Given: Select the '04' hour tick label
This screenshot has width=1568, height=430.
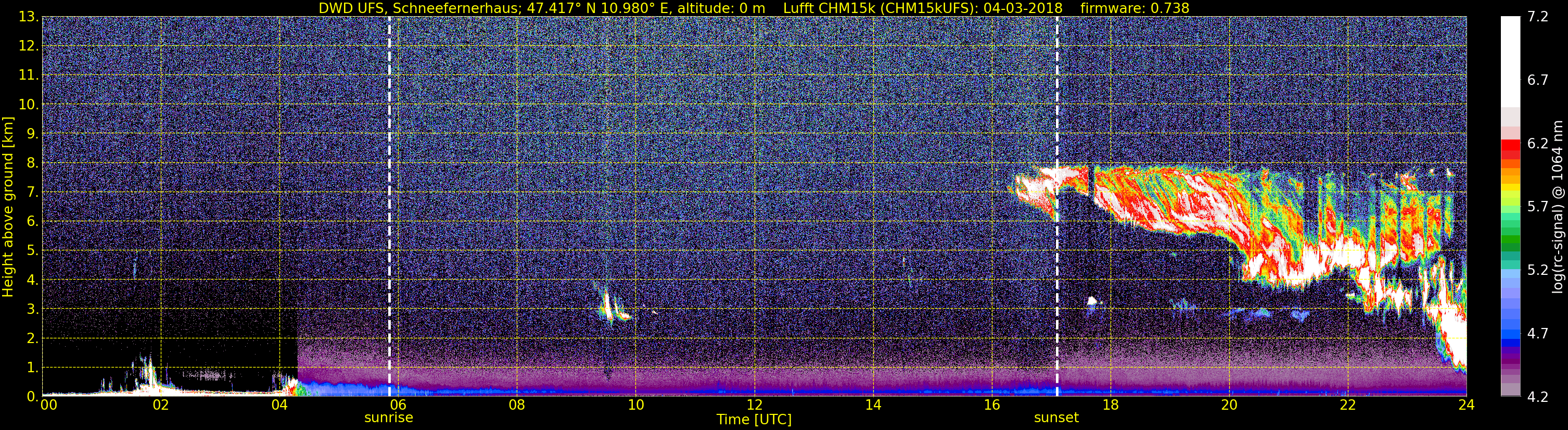Looking at the screenshot, I should pyautogui.click(x=279, y=405).
